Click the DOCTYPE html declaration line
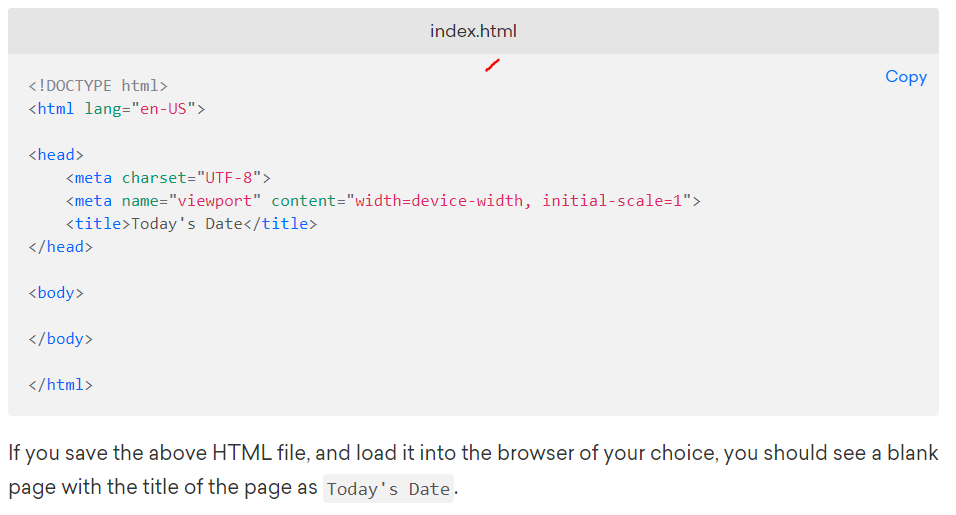 (98, 86)
